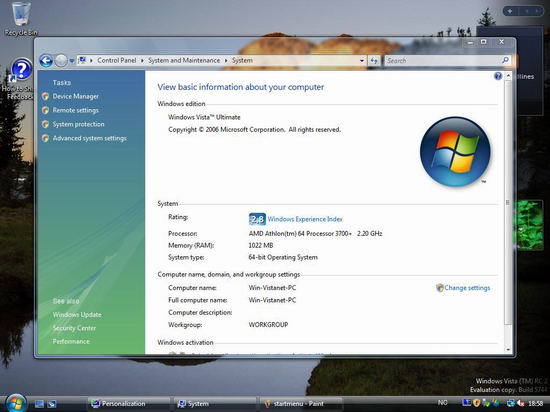The image size is (550, 412).
Task: Click the volume muted tray icon
Action: [521, 404]
